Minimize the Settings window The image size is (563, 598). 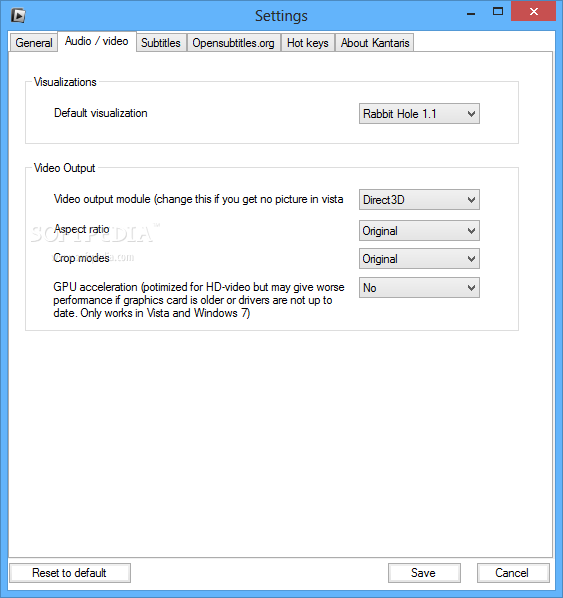tap(471, 13)
